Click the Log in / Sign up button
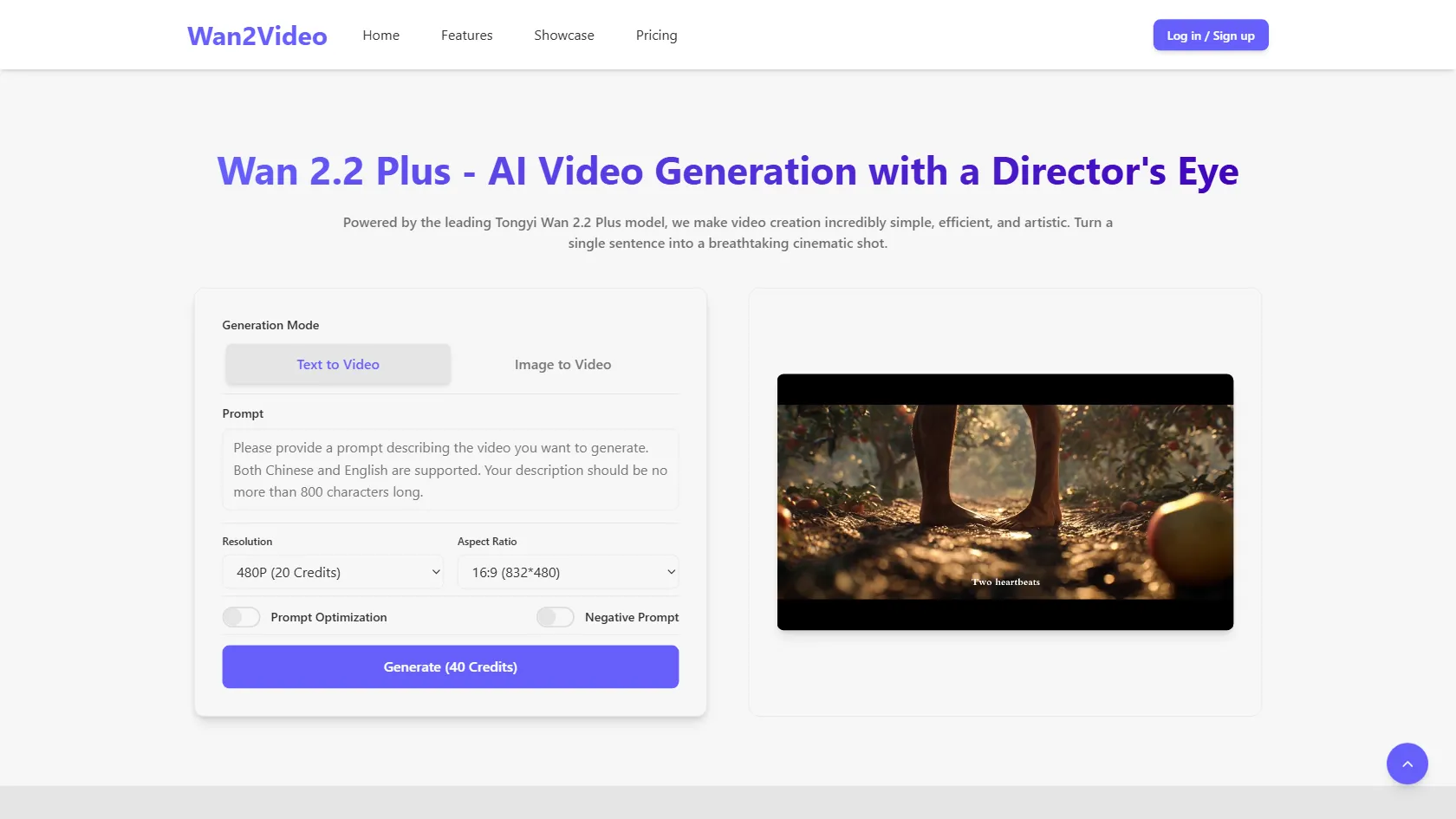 (x=1211, y=36)
